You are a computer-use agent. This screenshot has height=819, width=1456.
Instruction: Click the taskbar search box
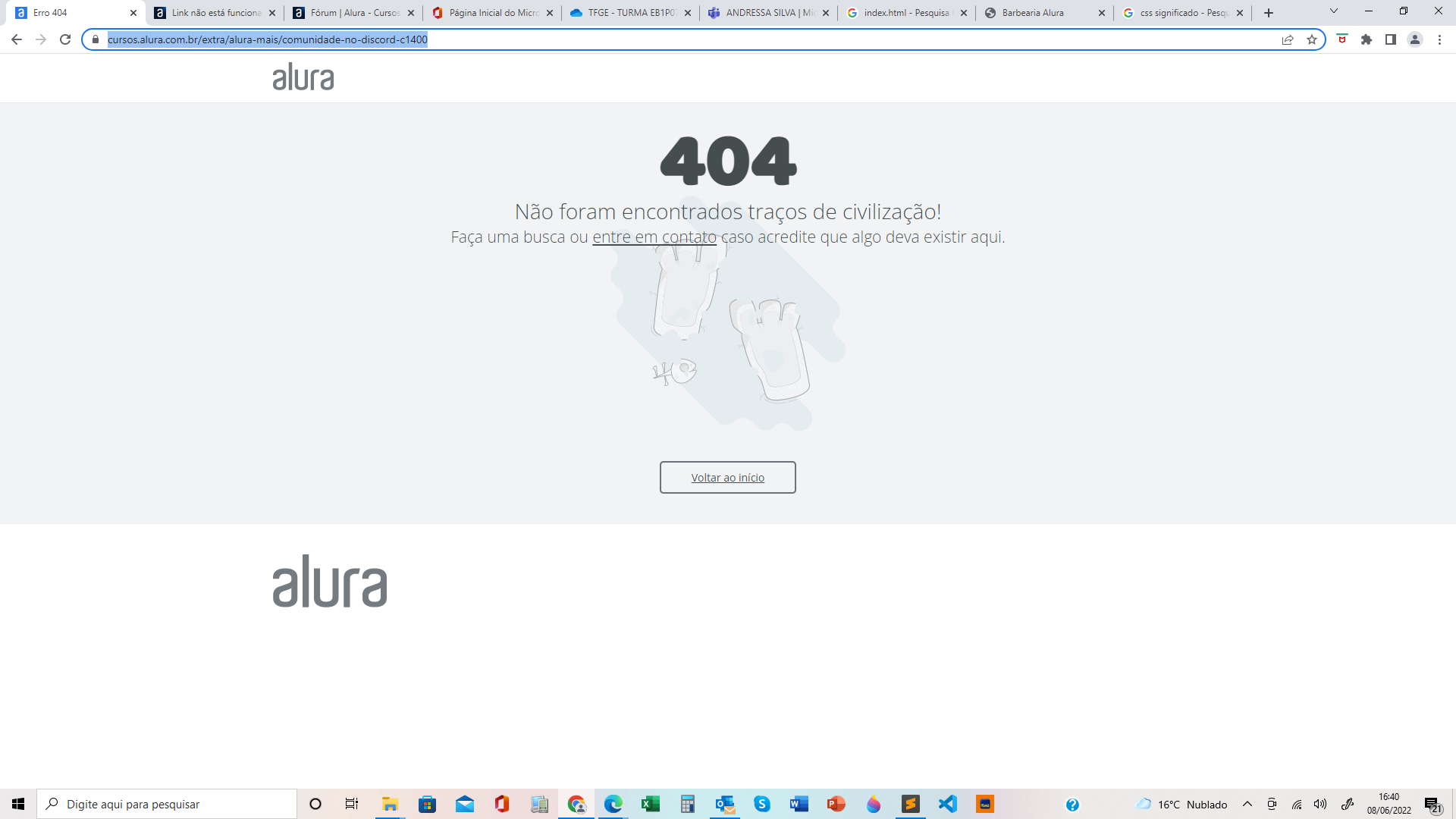point(167,804)
